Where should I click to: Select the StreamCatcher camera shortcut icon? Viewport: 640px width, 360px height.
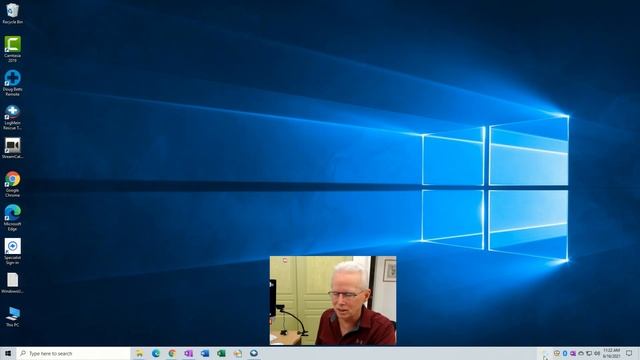[12, 148]
